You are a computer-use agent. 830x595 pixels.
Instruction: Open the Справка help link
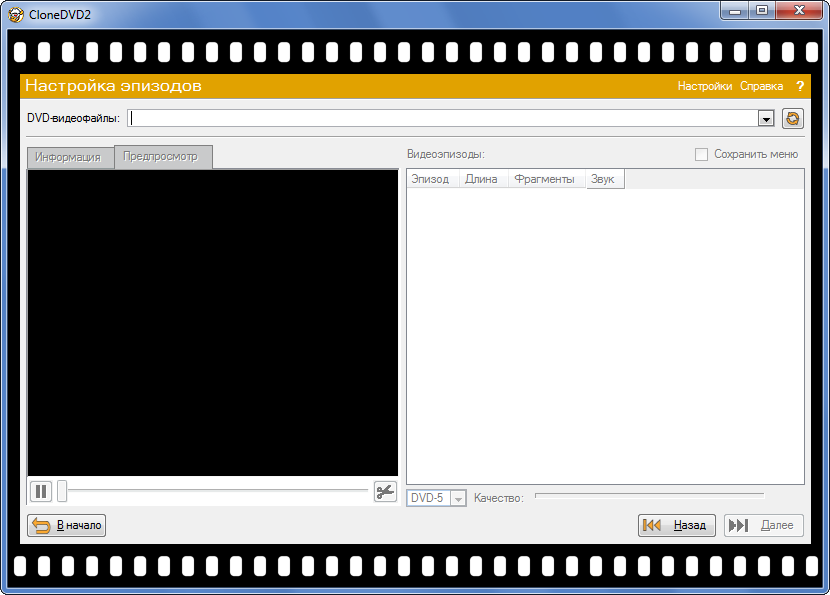762,86
